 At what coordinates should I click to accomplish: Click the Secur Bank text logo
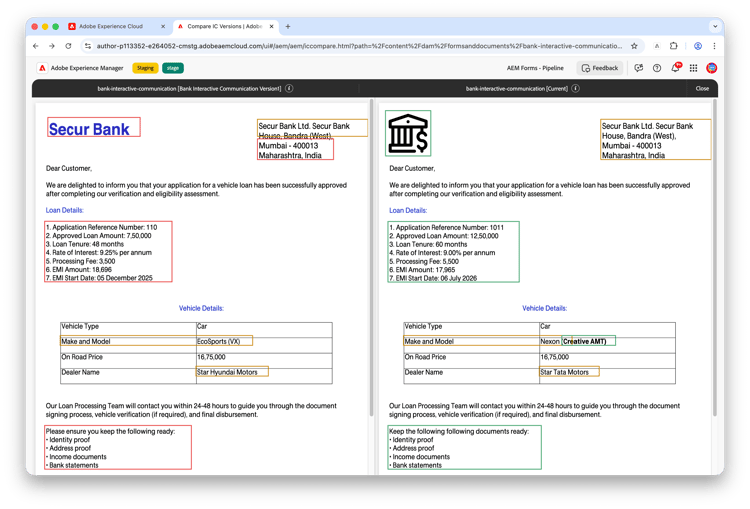89,129
